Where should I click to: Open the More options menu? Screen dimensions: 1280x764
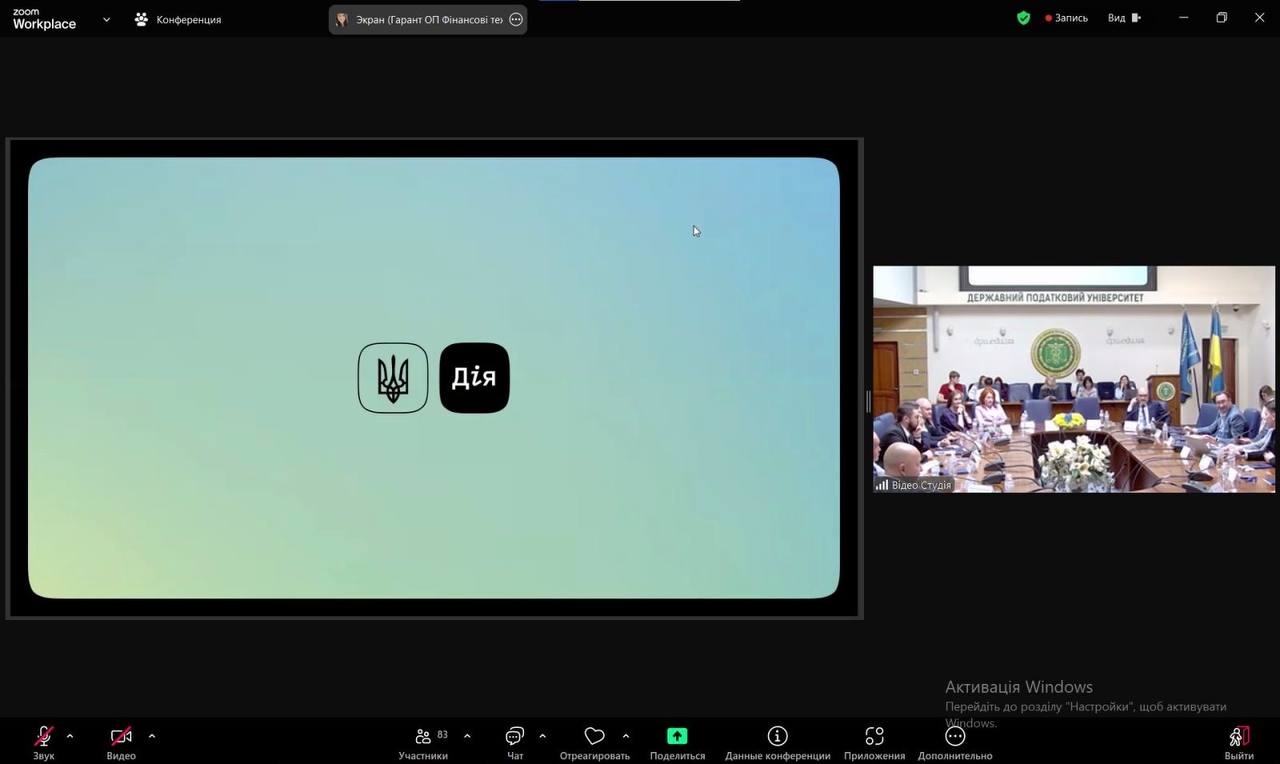pyautogui.click(x=955, y=742)
